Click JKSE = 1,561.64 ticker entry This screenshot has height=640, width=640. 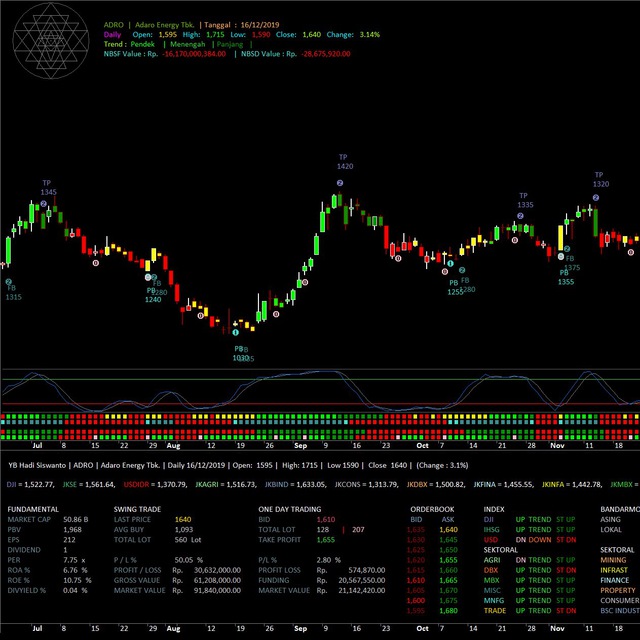pos(89,484)
